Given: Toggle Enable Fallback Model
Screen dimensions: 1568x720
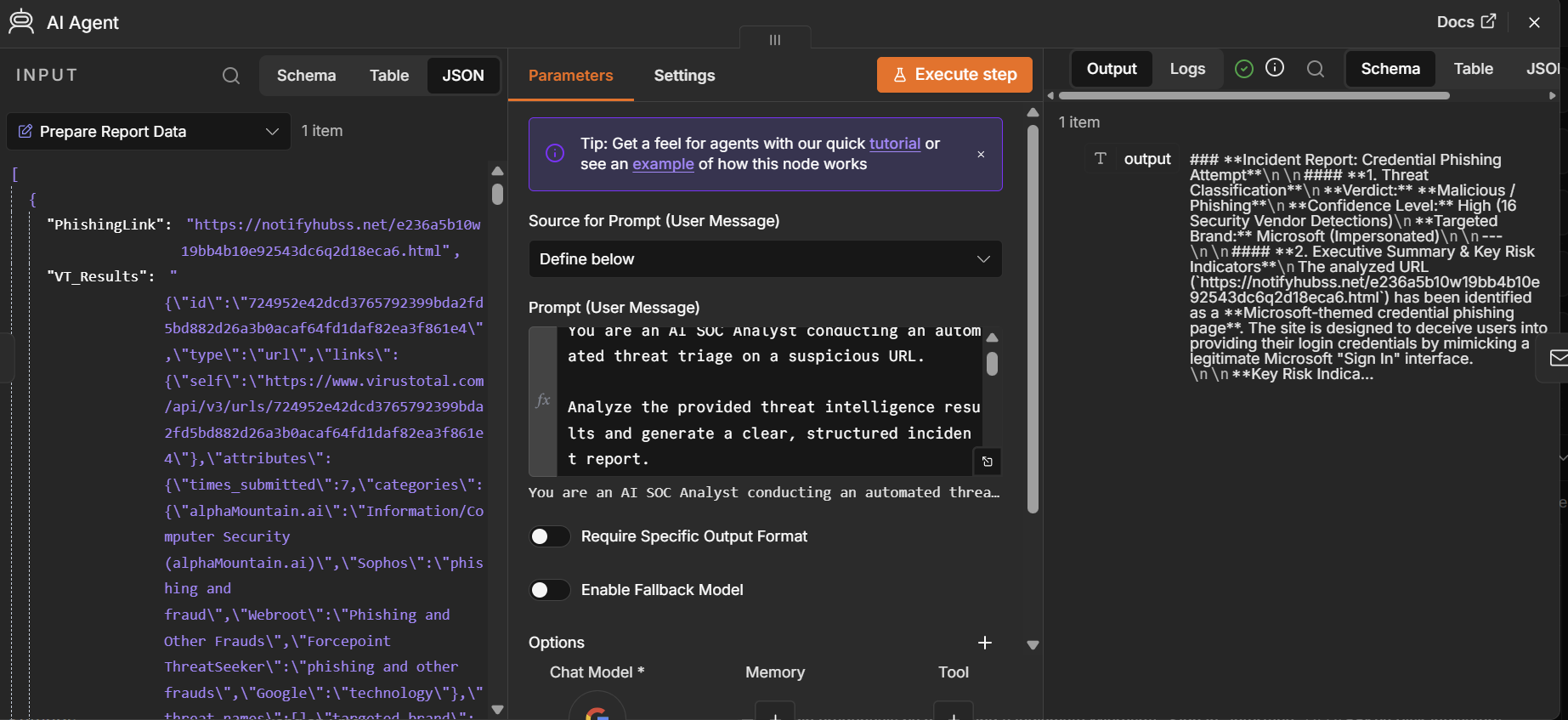Looking at the screenshot, I should [x=550, y=590].
